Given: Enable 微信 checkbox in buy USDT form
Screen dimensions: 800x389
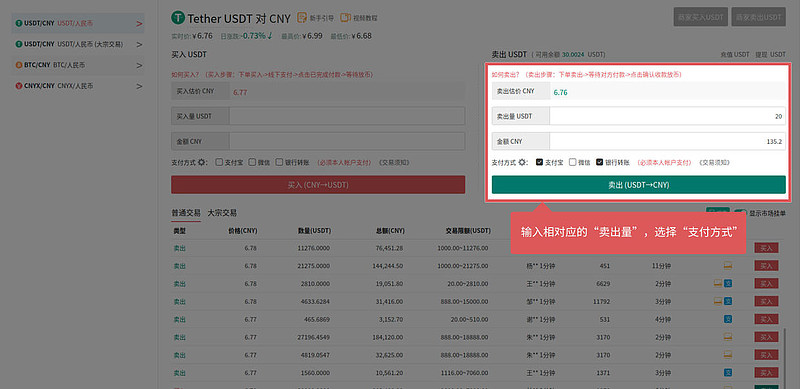Looking at the screenshot, I should [x=252, y=162].
